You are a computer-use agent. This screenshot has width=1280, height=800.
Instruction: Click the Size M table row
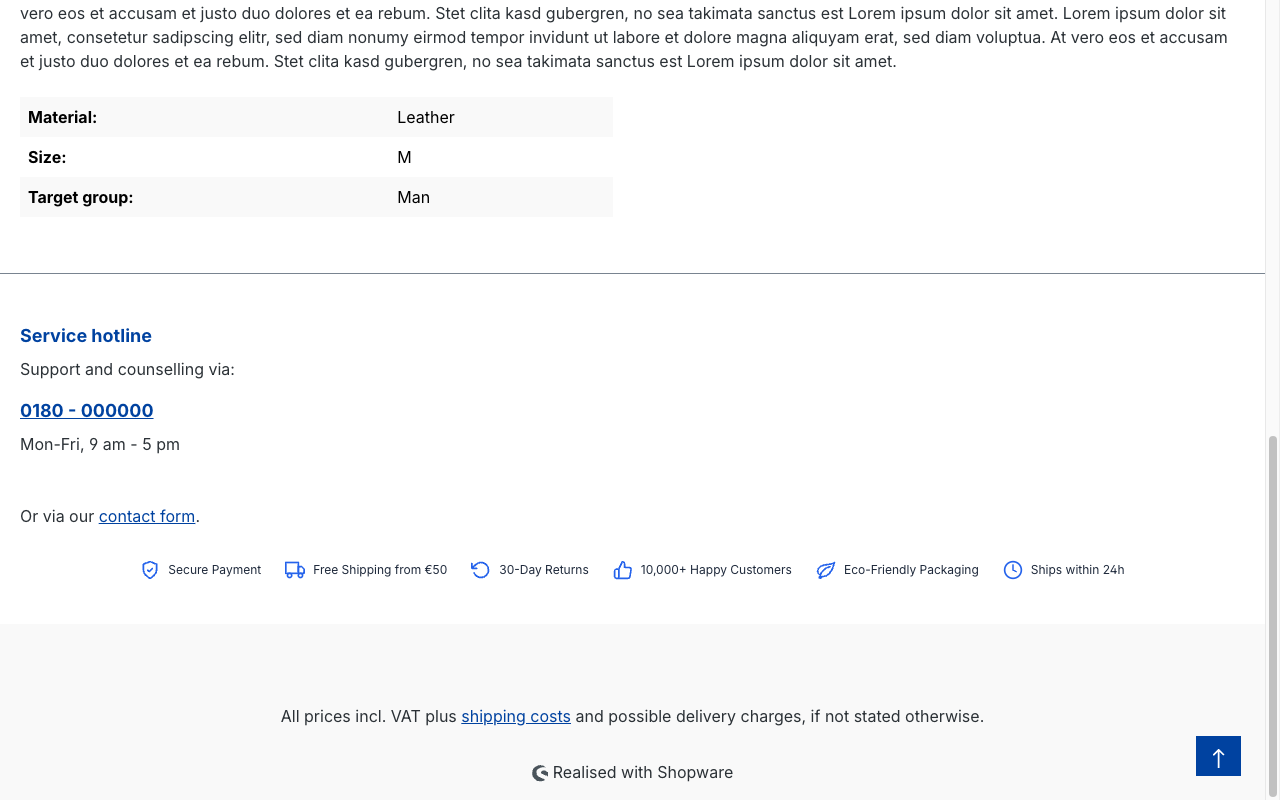[x=316, y=157]
